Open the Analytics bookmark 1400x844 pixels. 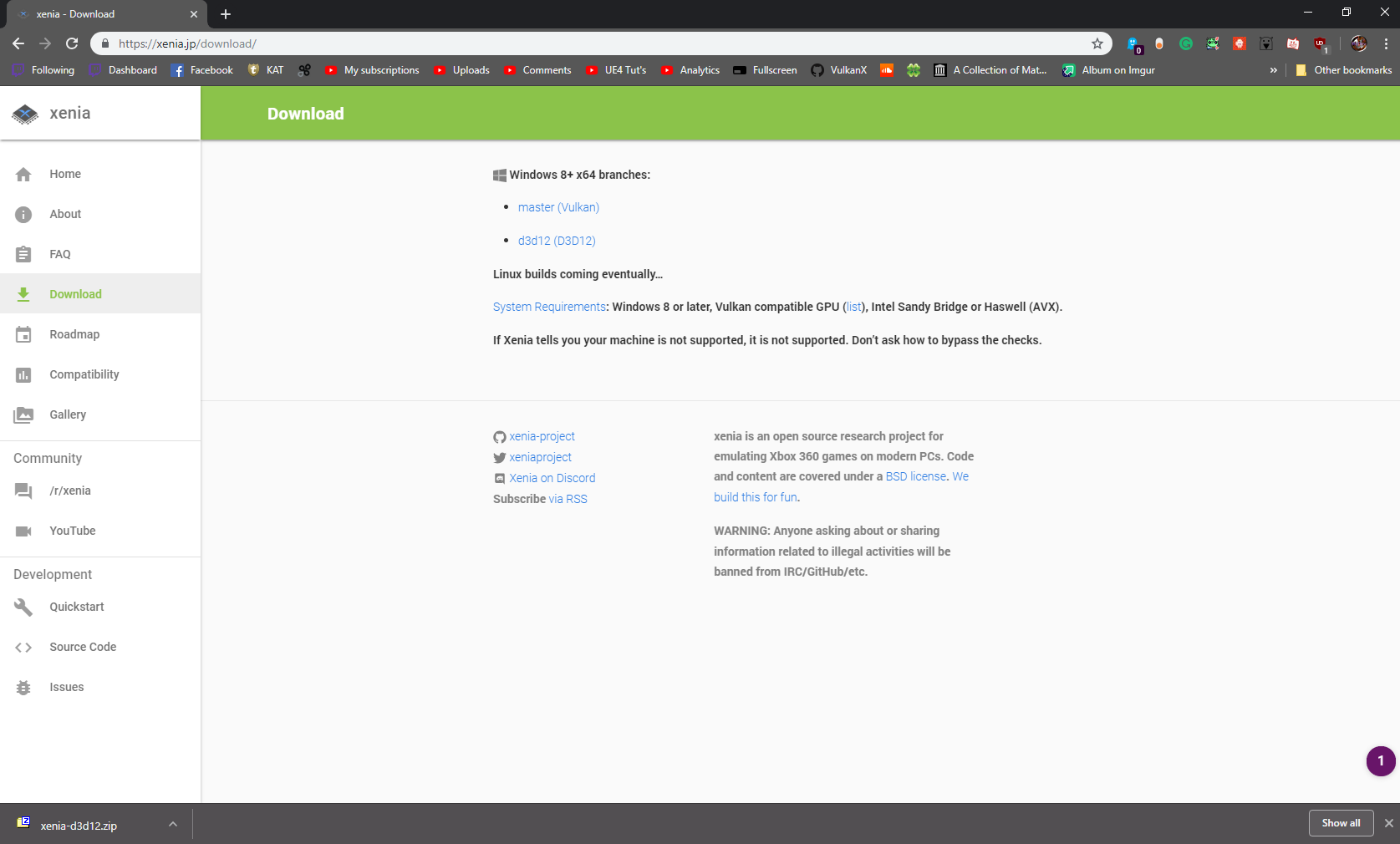690,70
